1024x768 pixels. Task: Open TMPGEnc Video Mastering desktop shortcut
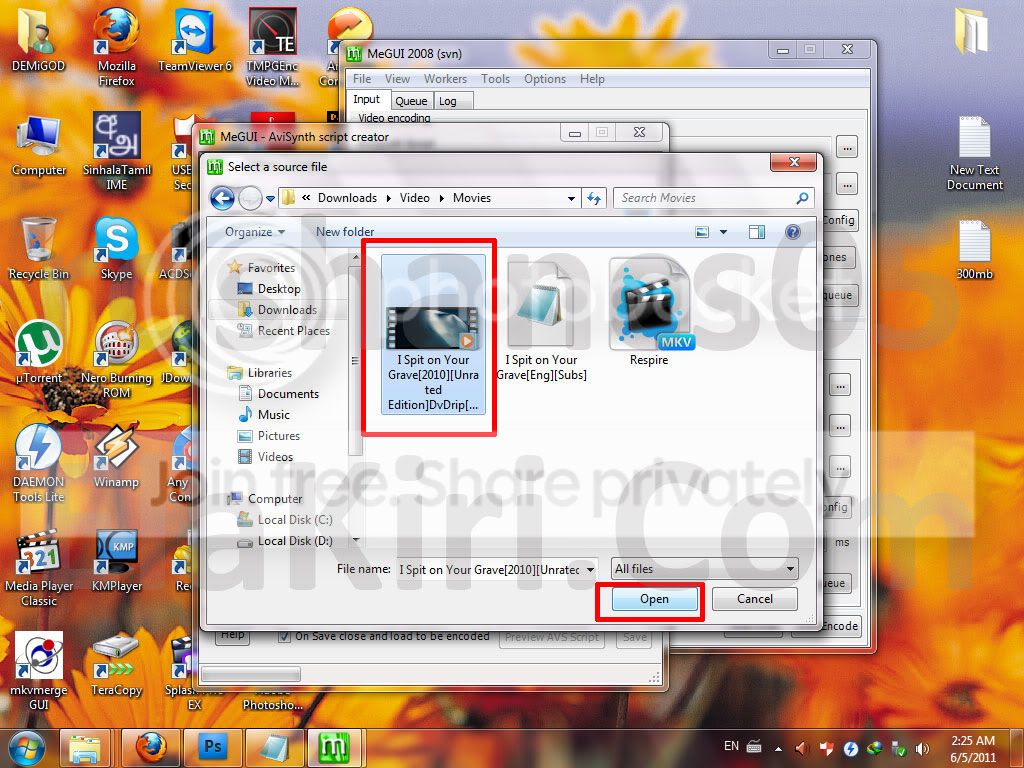tap(272, 47)
